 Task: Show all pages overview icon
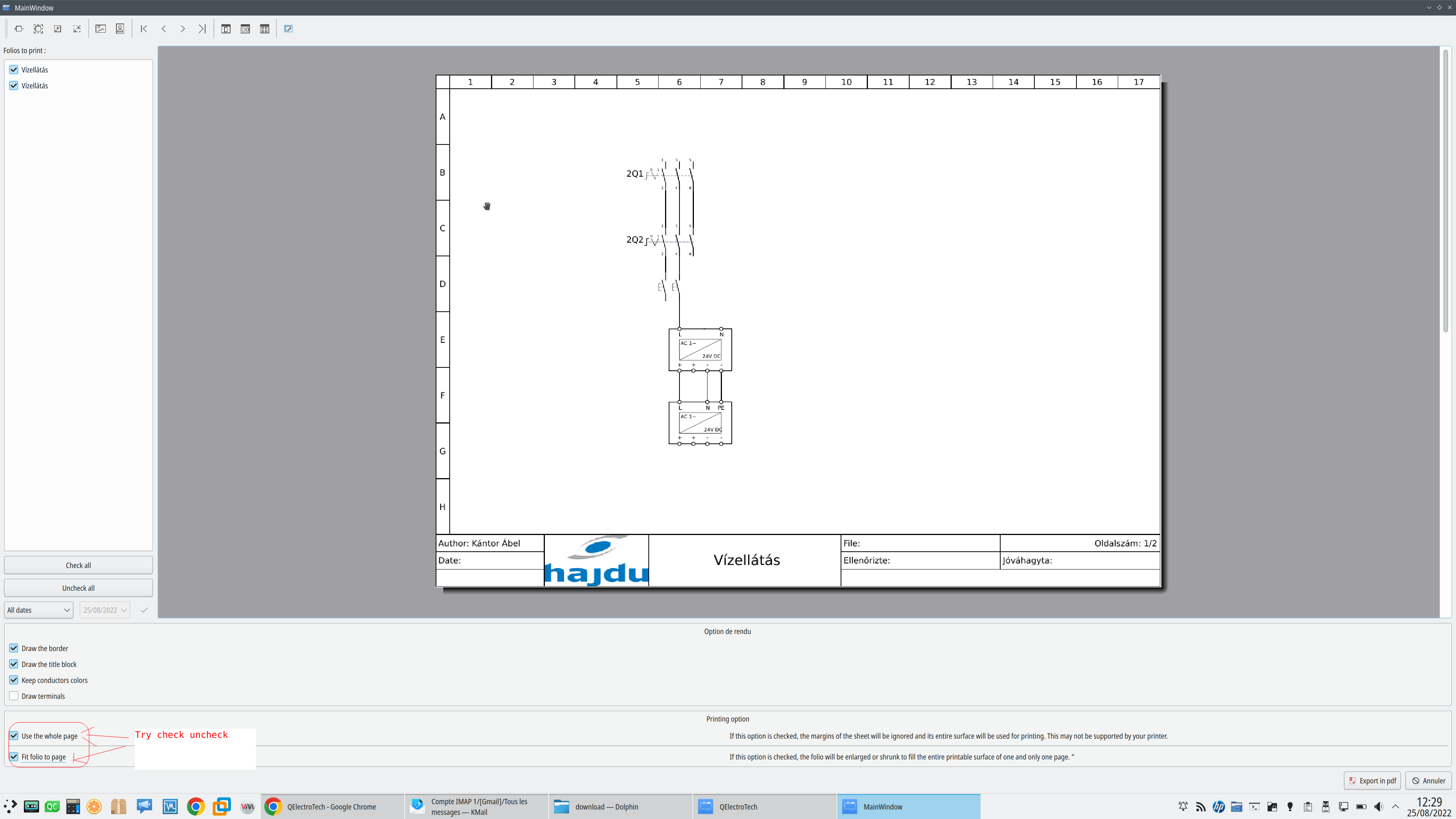(x=265, y=29)
